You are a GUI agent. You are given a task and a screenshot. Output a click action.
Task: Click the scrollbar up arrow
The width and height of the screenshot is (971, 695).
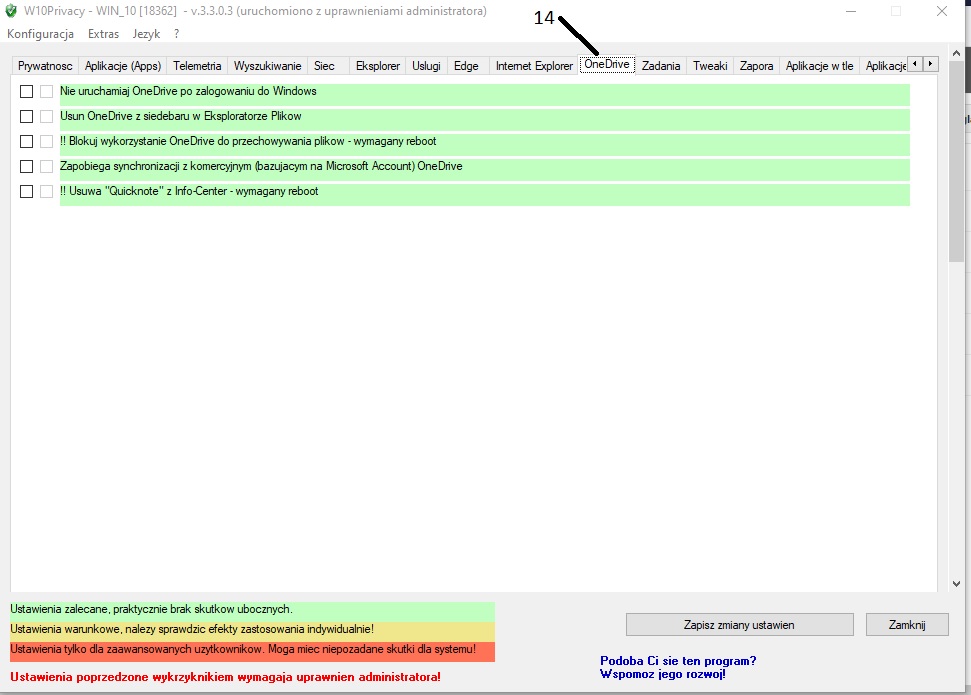(x=956, y=53)
